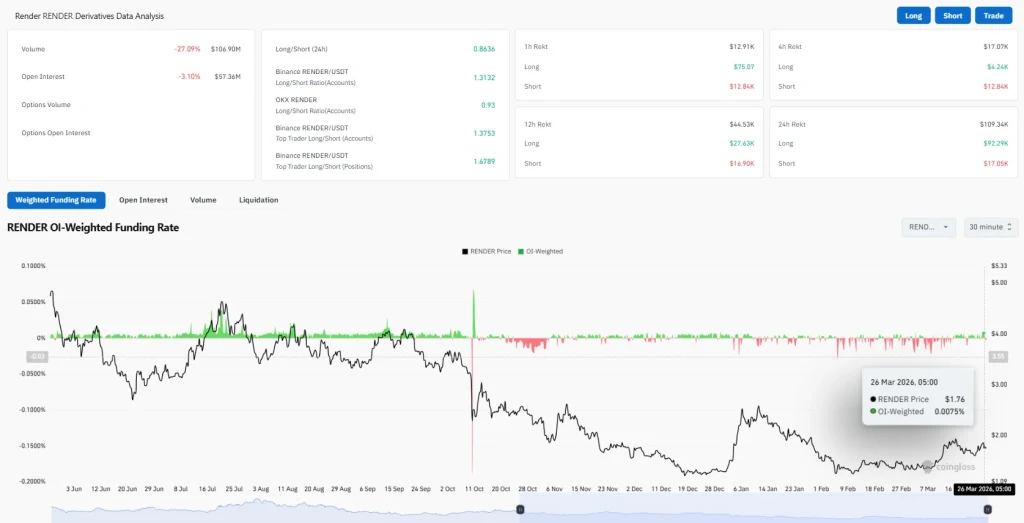Image resolution: width=1024 pixels, height=523 pixels.
Task: Click the tooltip OI-Weighted 0.0075% row
Action: 918,411
